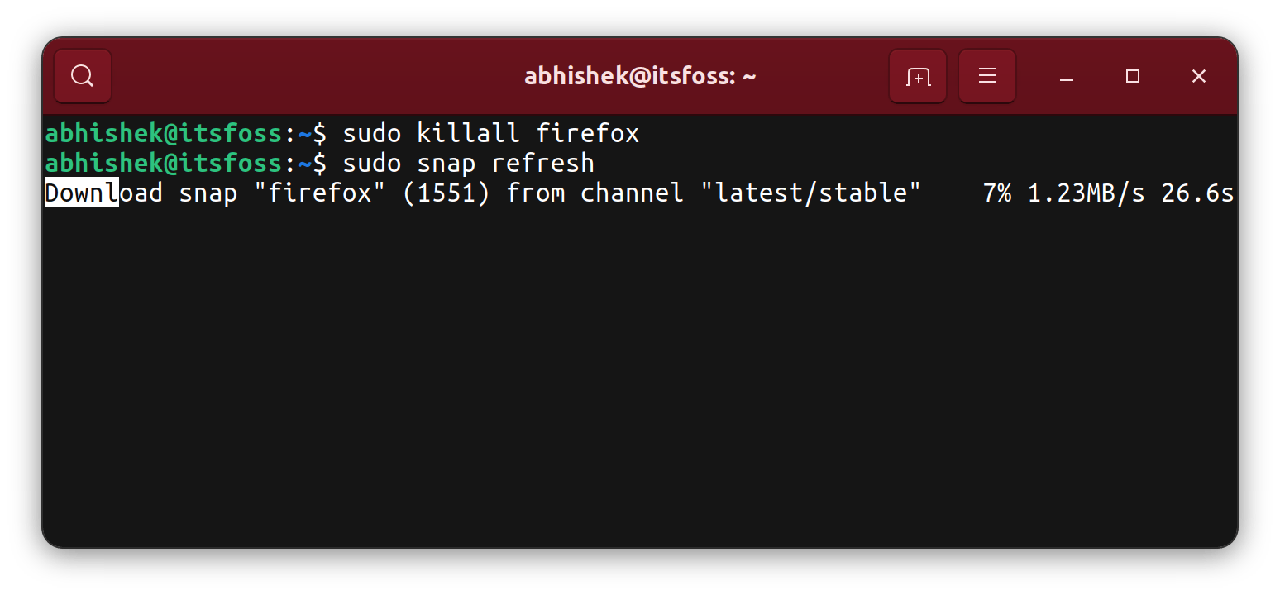Image resolution: width=1280 pixels, height=595 pixels.
Task: Click the "firefox" snap name in output
Action: [320, 193]
